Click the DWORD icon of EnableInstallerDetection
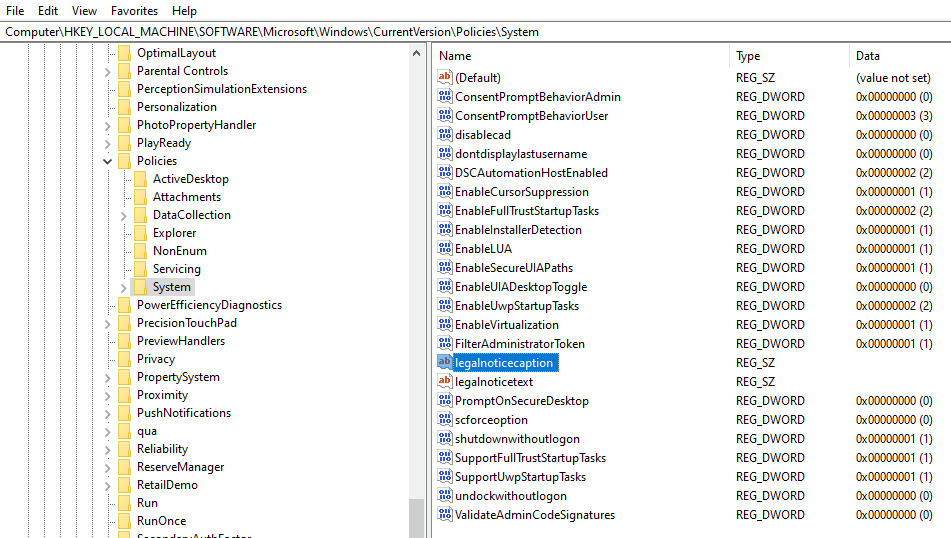The image size is (951, 538). 445,229
